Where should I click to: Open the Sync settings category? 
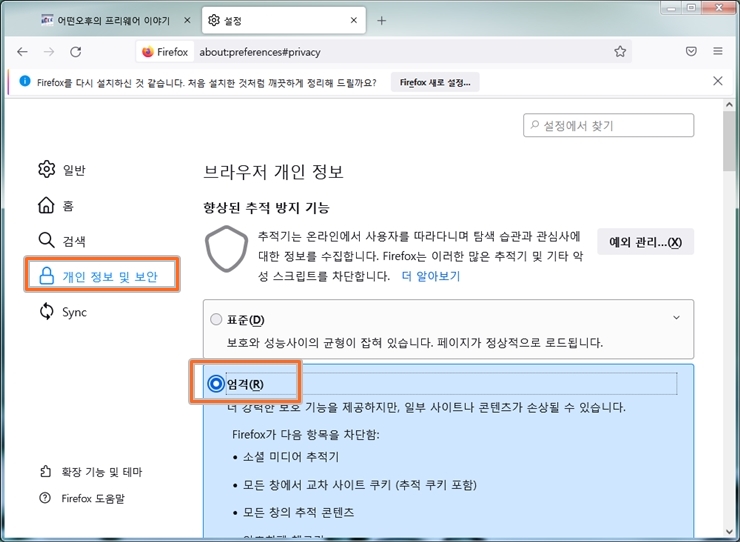[63, 312]
